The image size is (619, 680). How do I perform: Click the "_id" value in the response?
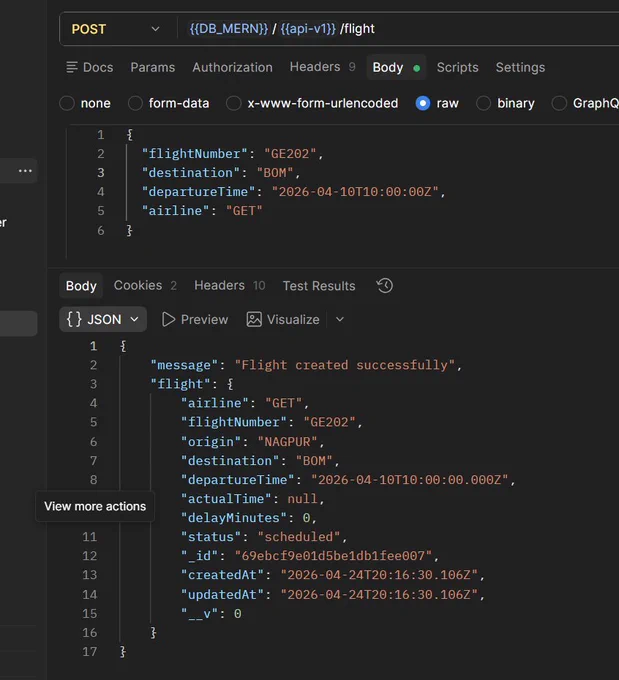pyautogui.click(x=333, y=556)
